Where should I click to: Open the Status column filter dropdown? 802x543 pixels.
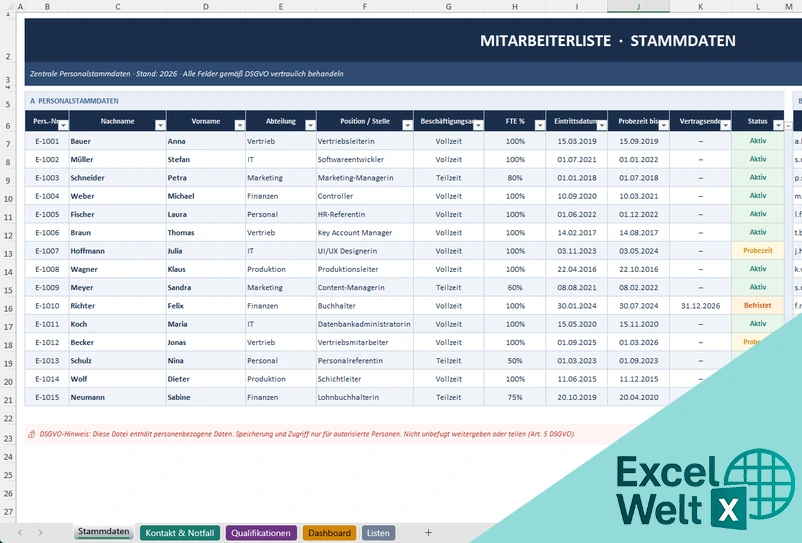pyautogui.click(x=778, y=126)
